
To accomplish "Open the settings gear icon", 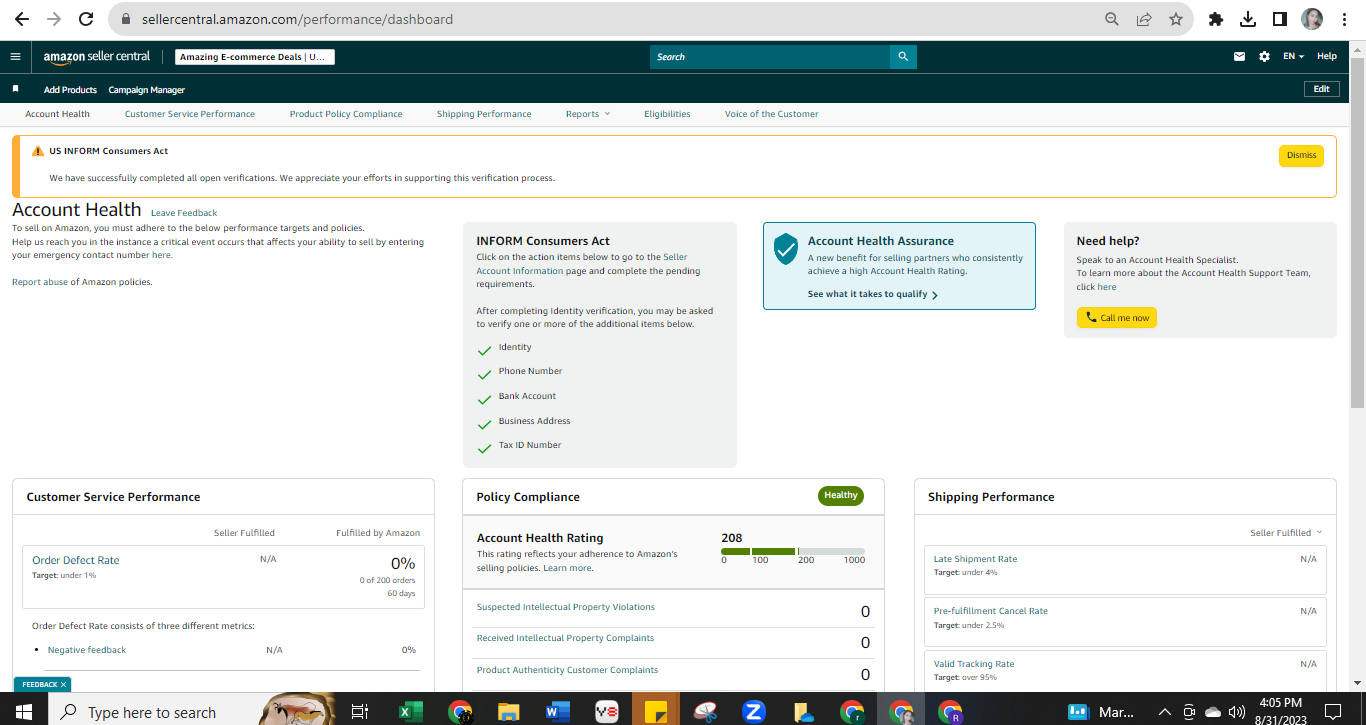I will pyautogui.click(x=1264, y=57).
